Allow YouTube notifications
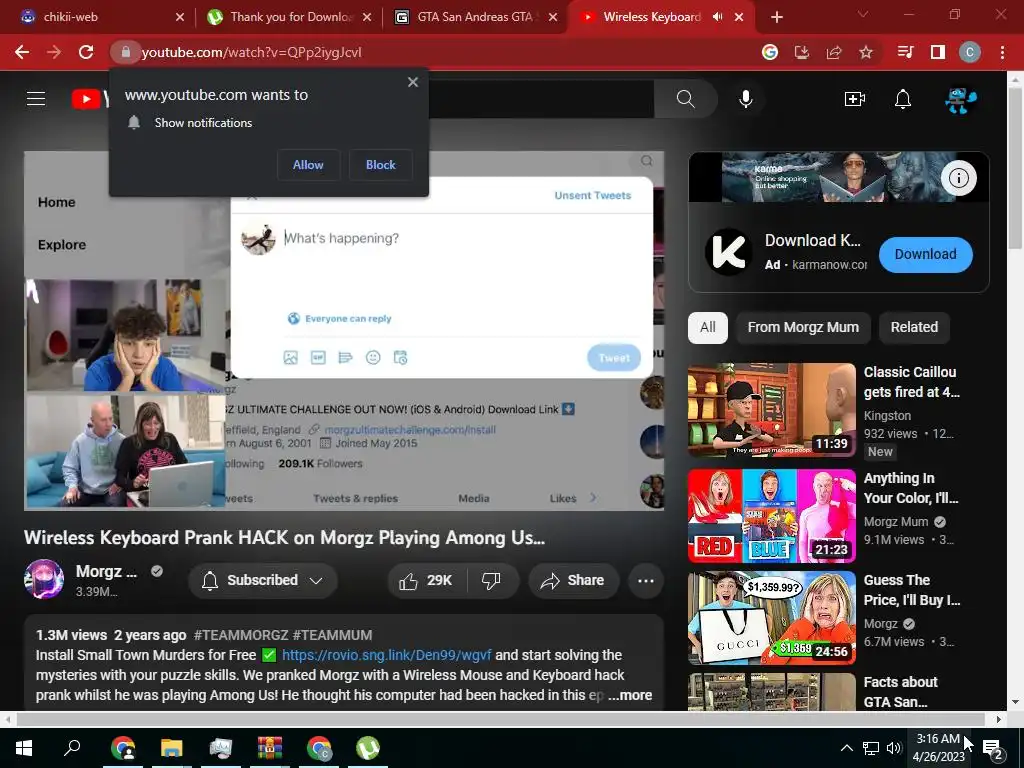Viewport: 1024px width, 768px height. coord(308,165)
